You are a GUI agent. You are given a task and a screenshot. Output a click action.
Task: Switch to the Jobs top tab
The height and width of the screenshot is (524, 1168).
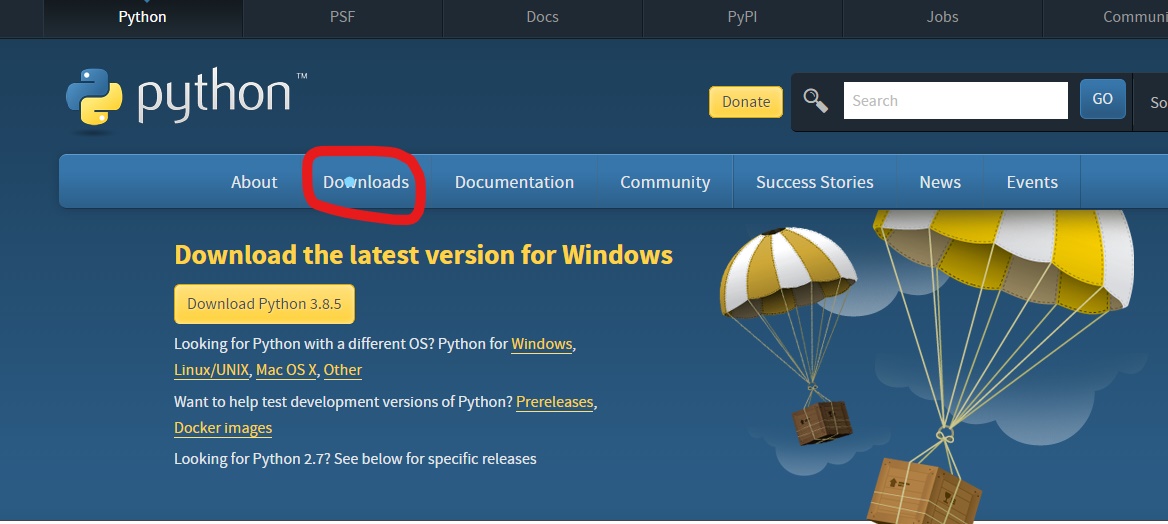[x=942, y=17]
